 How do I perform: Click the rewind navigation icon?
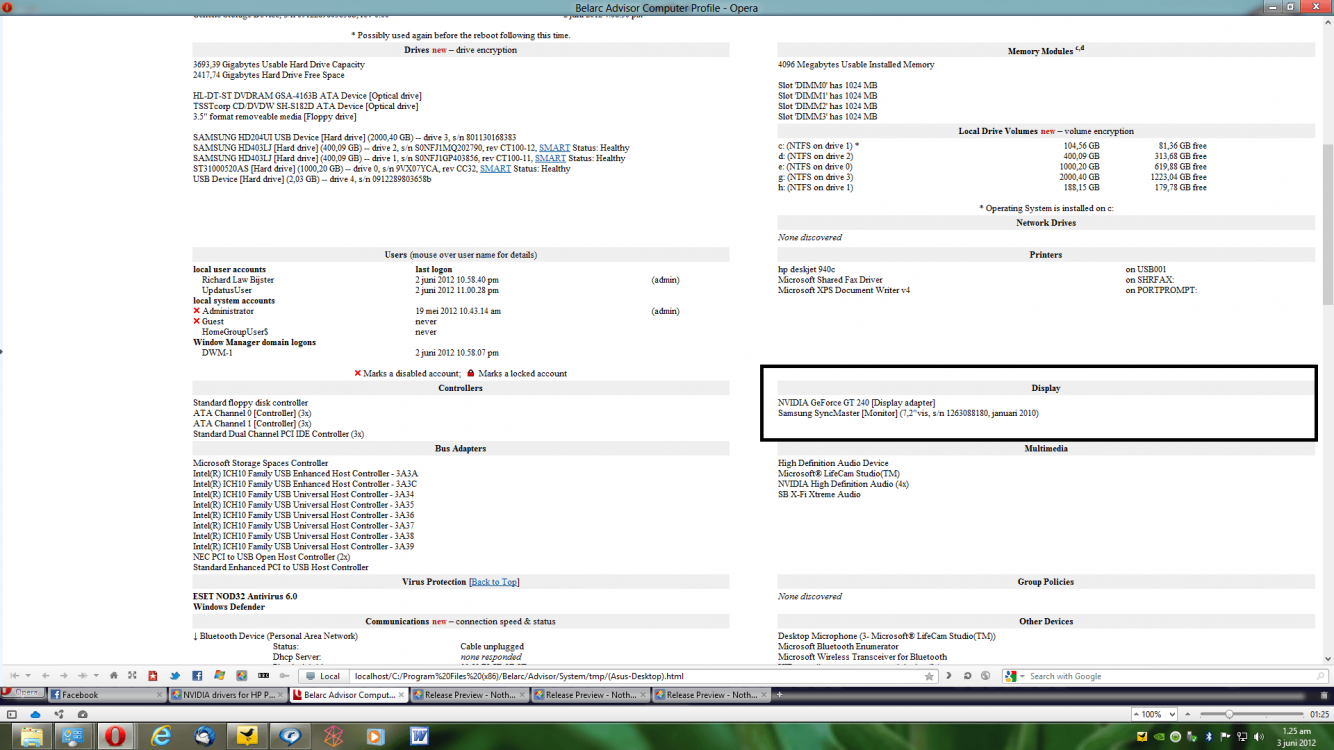(x=14, y=676)
